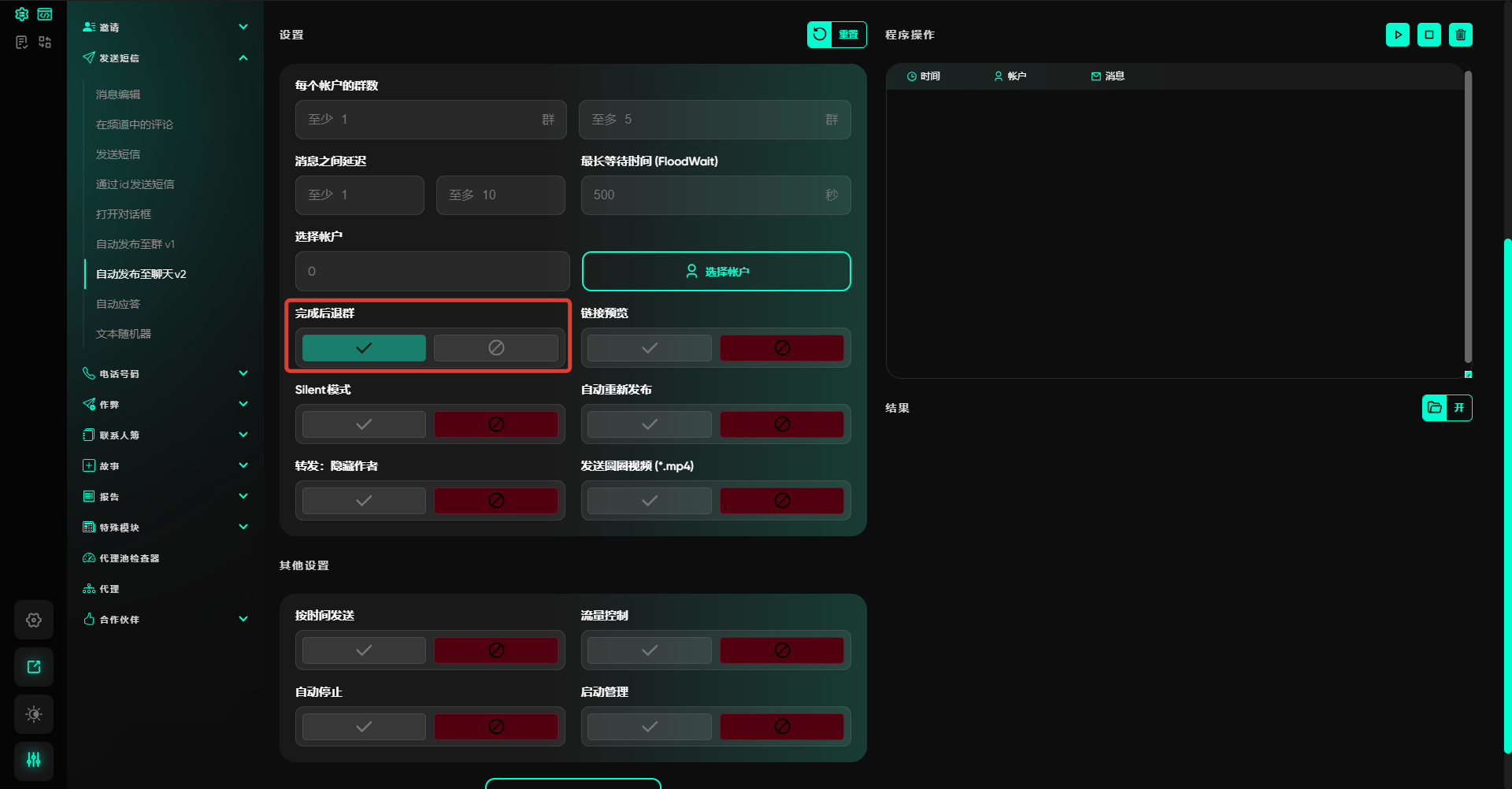Click the sun/moon theme switch icon

point(34,714)
